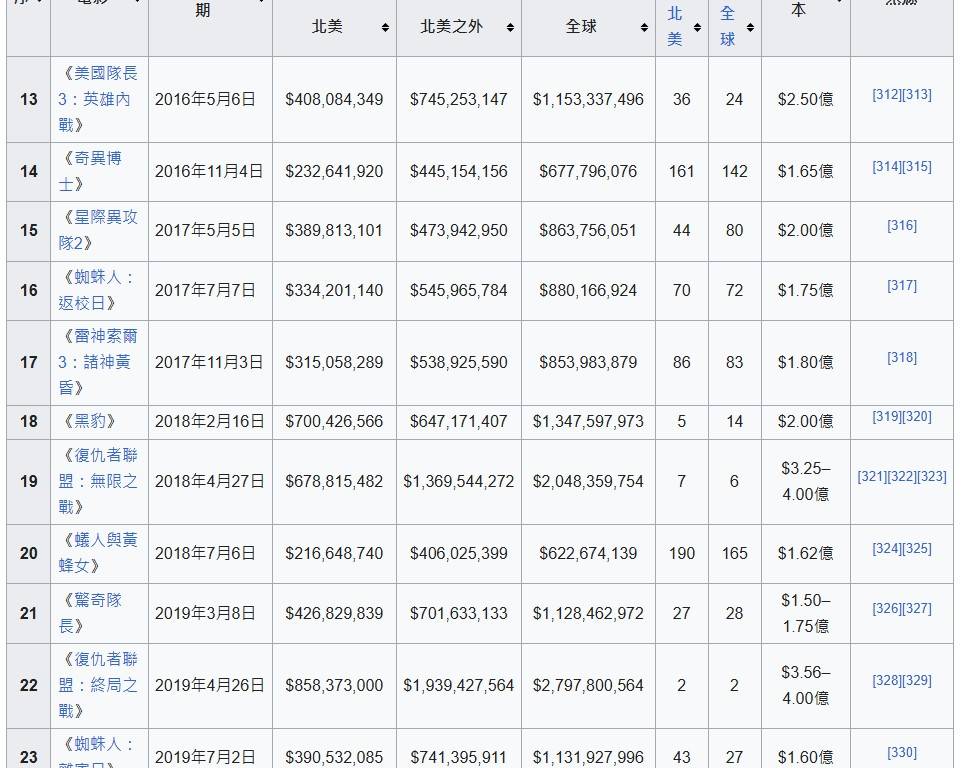Click the release date 2017年7月7日

205,290
